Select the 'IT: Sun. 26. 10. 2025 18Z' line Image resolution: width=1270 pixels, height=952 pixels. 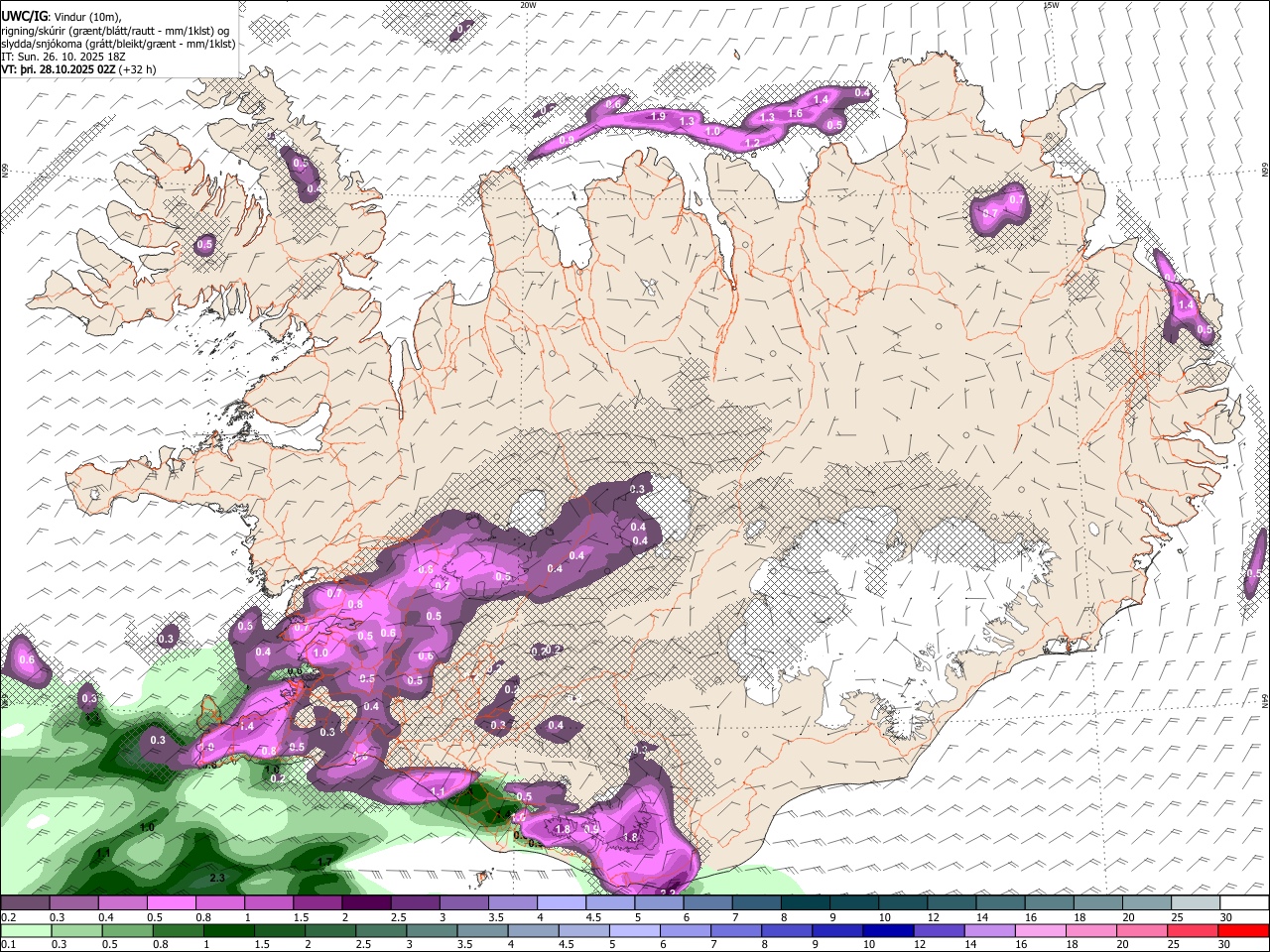(63, 58)
